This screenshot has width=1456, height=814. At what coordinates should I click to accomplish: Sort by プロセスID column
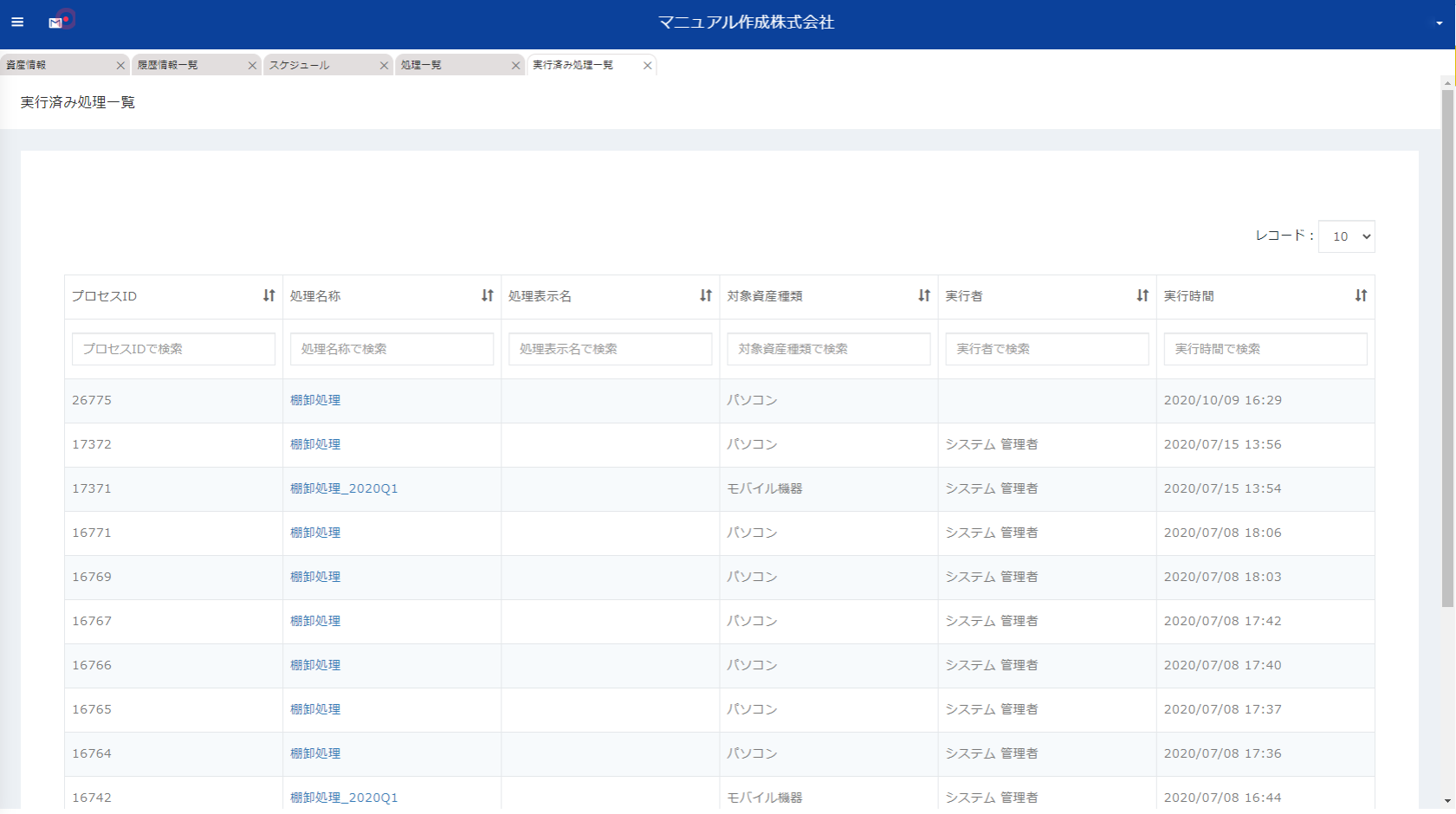[x=269, y=296]
